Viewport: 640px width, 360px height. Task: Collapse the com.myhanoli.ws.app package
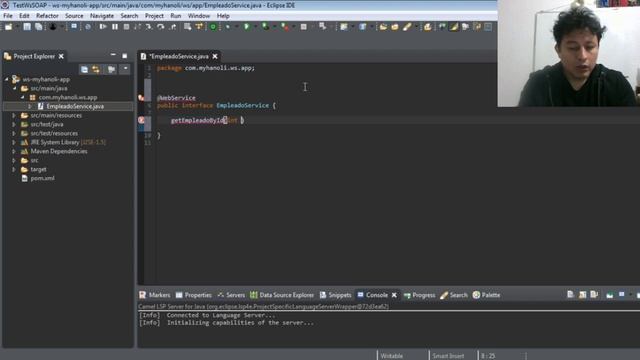[22, 97]
